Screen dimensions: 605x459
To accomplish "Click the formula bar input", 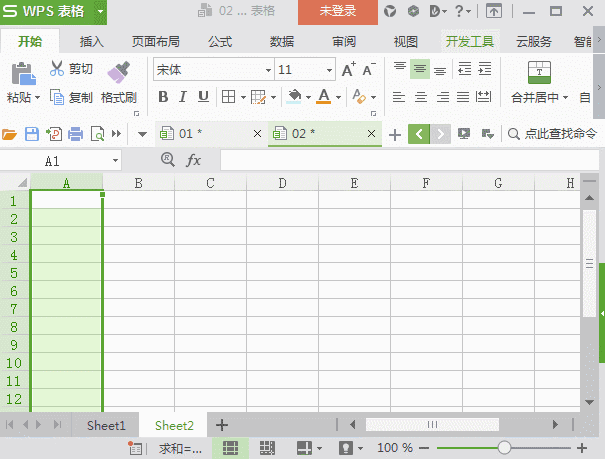I will tap(409, 160).
